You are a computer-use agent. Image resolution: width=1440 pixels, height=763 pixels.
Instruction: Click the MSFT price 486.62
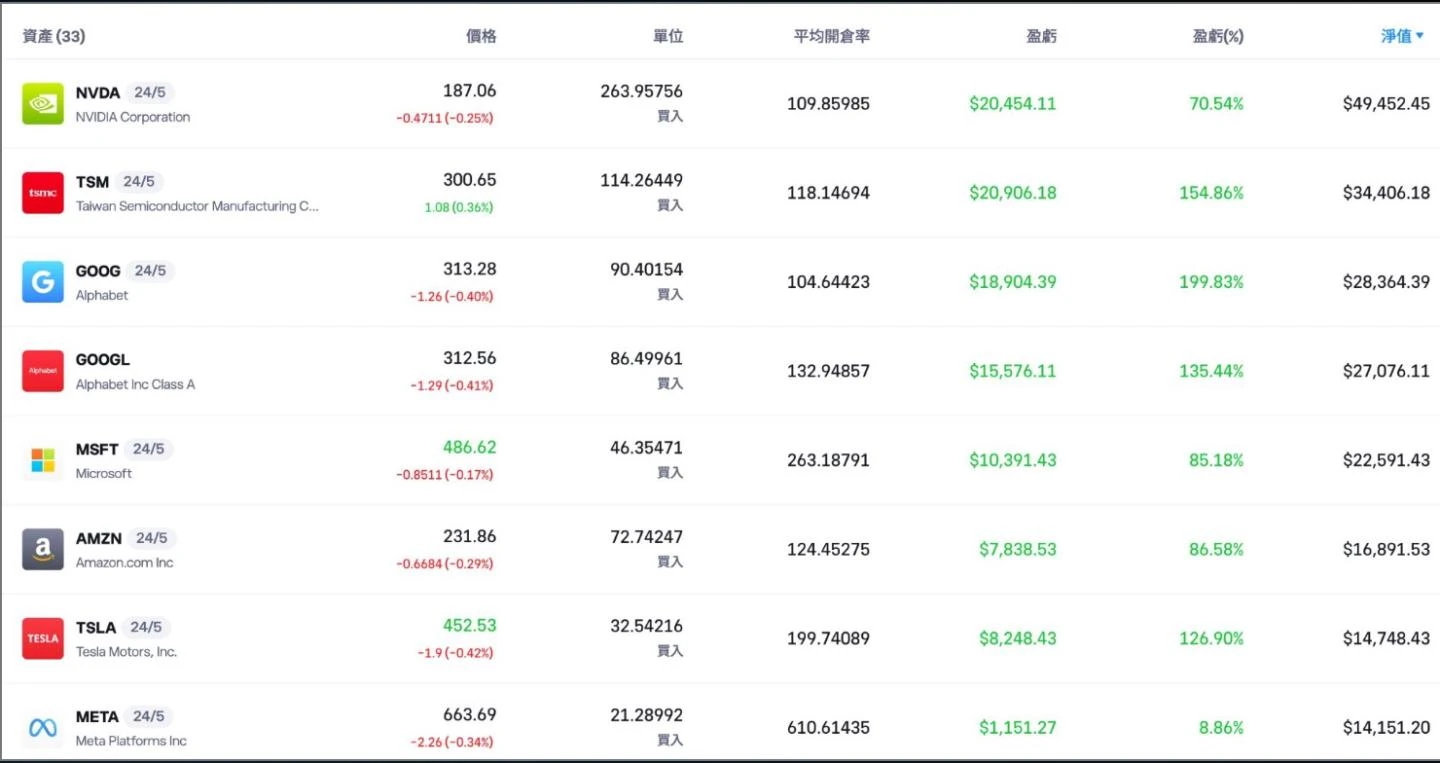(468, 448)
